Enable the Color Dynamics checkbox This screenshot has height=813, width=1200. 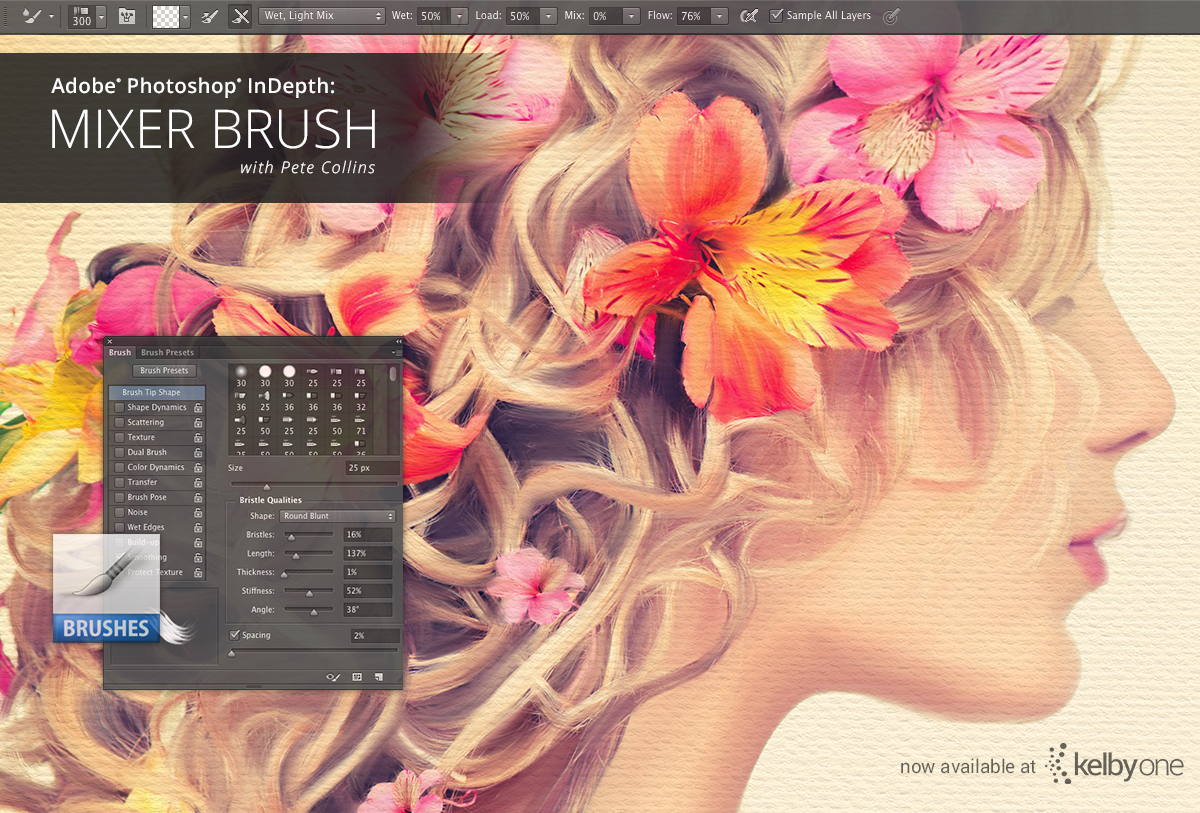tap(120, 468)
